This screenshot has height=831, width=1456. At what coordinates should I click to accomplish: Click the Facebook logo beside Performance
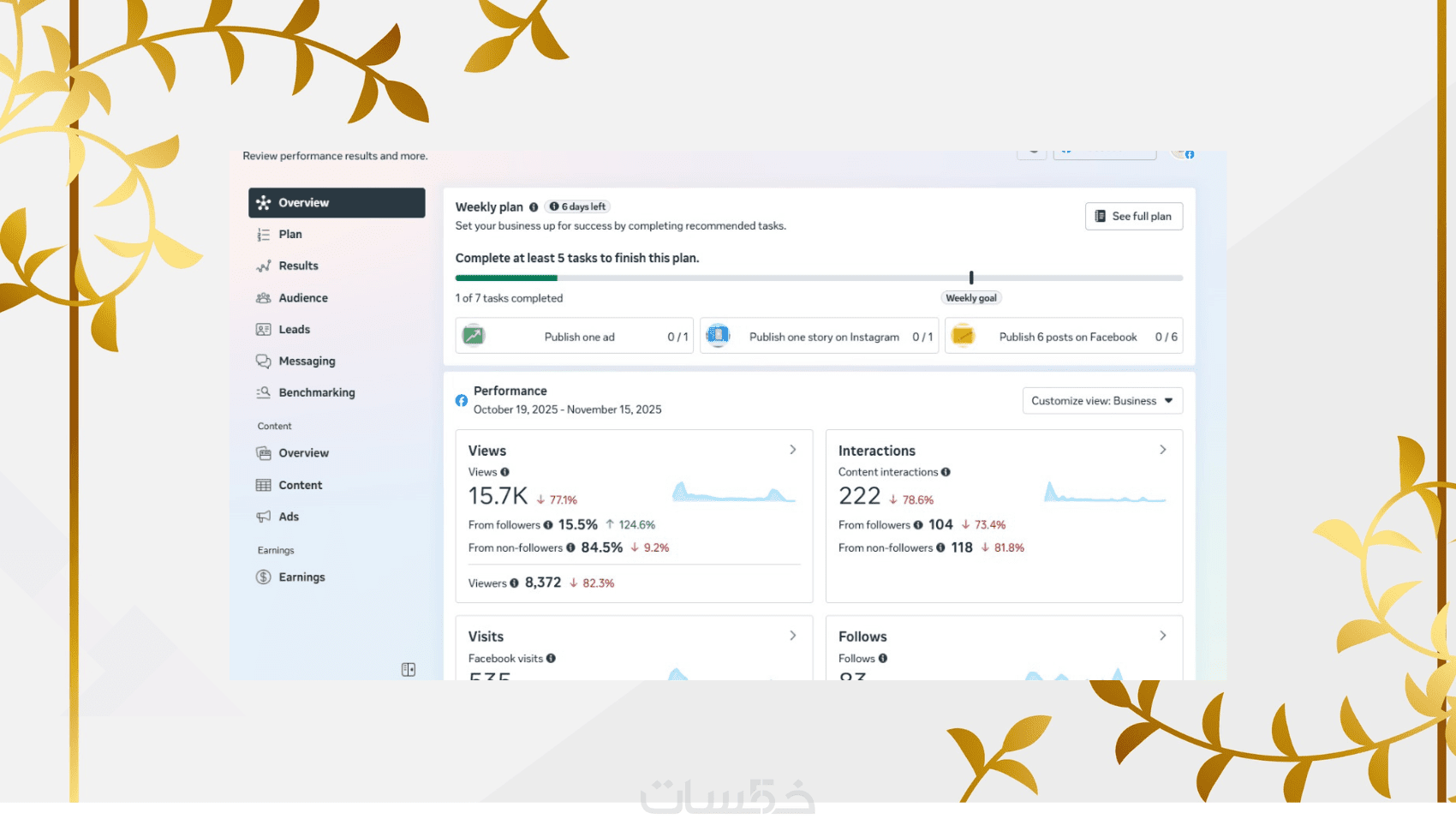(462, 400)
